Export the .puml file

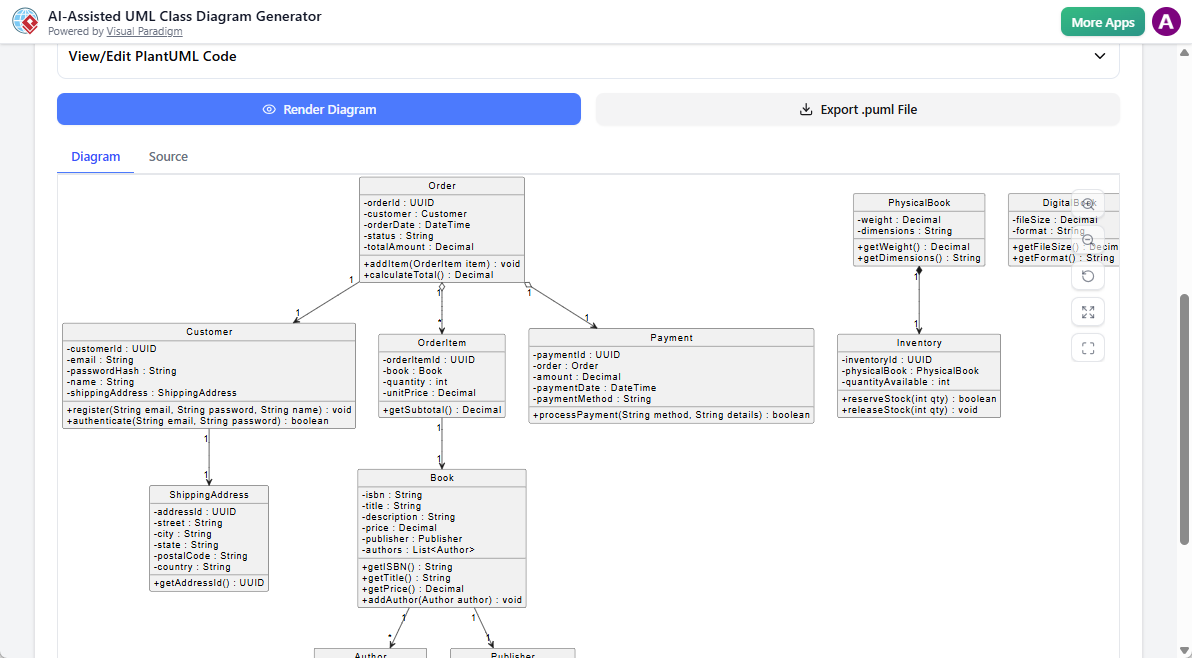point(857,109)
